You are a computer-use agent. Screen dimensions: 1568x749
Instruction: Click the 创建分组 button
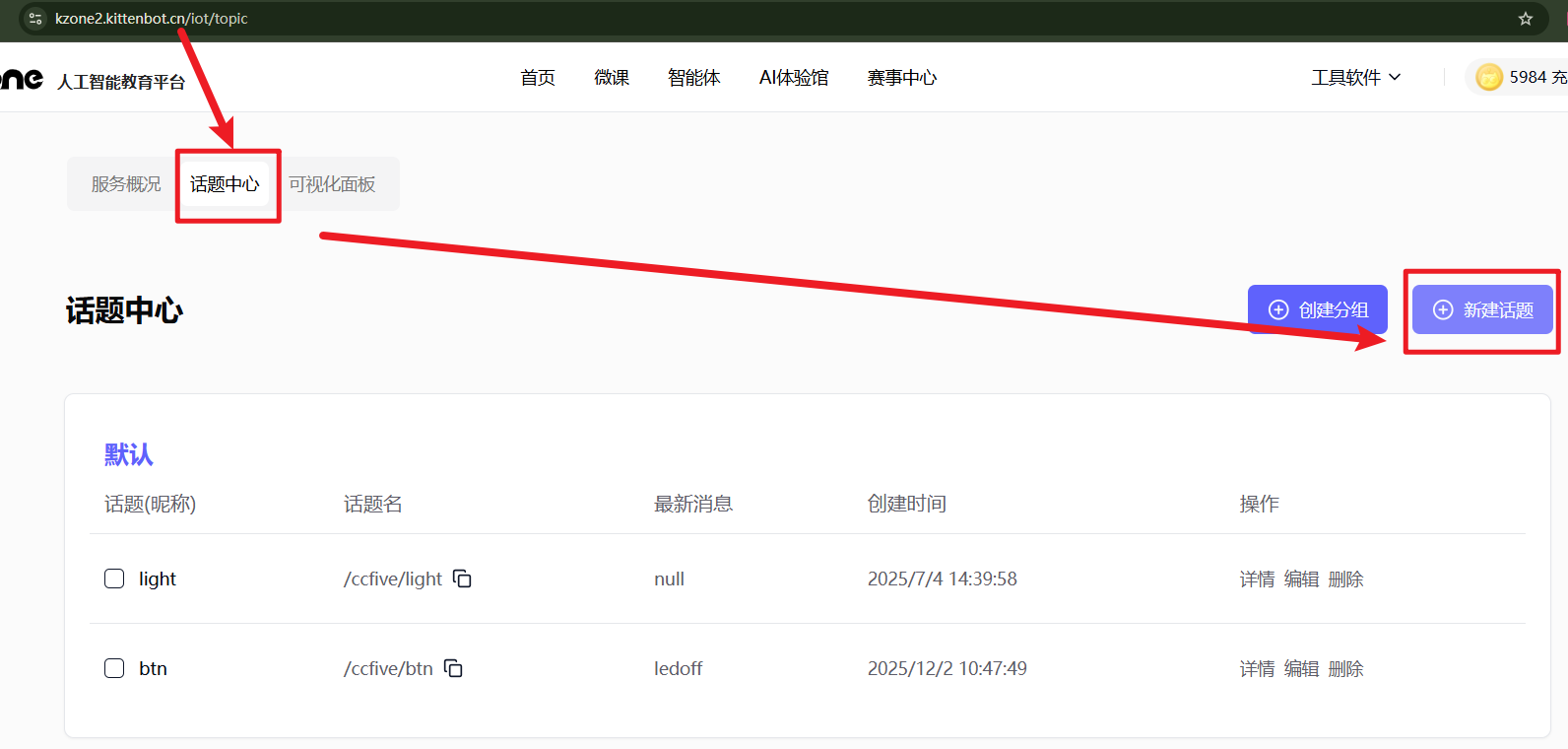pyautogui.click(x=1317, y=309)
